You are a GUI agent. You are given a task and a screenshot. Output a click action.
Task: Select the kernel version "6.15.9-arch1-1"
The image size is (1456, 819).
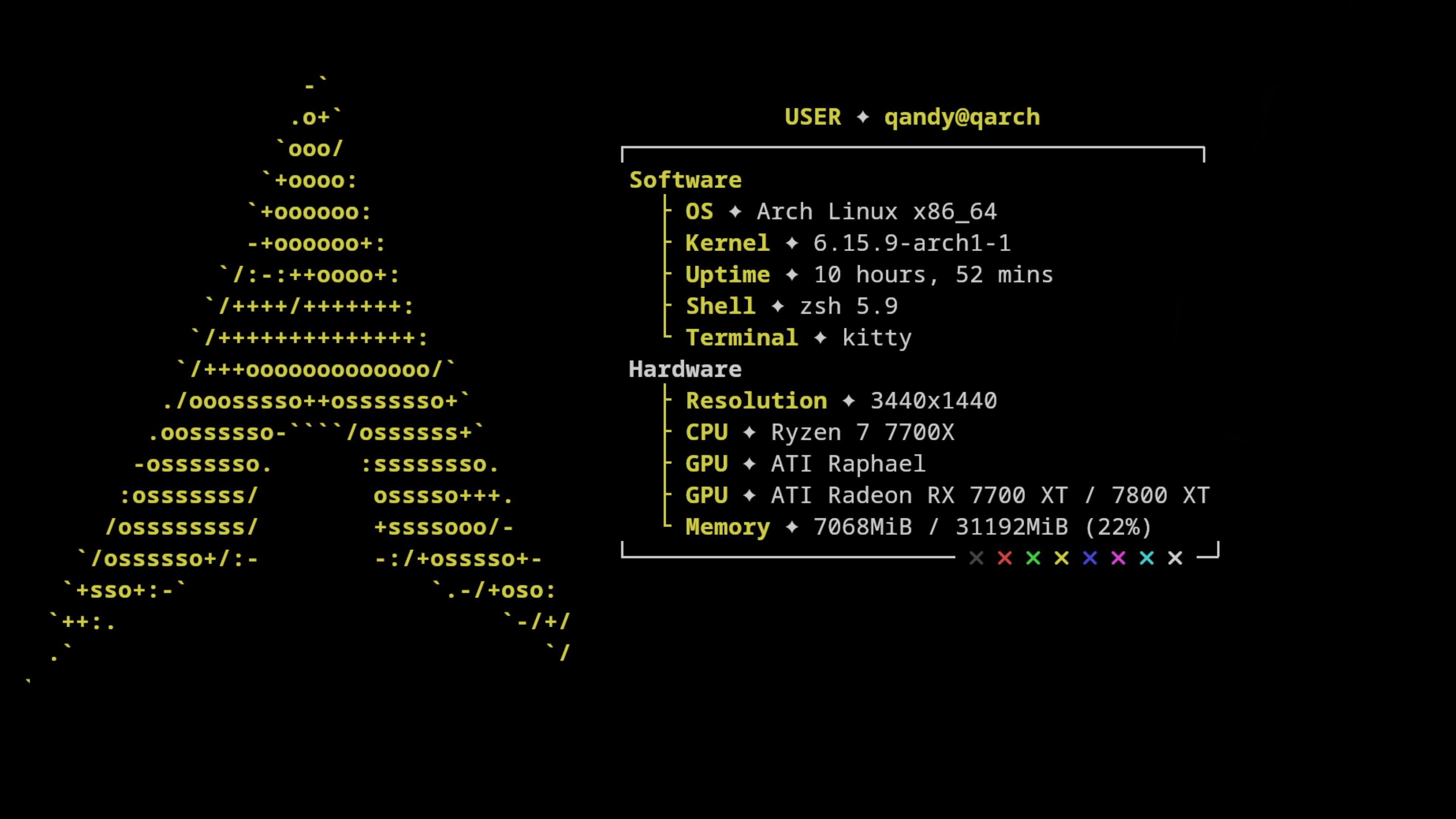pos(912,243)
